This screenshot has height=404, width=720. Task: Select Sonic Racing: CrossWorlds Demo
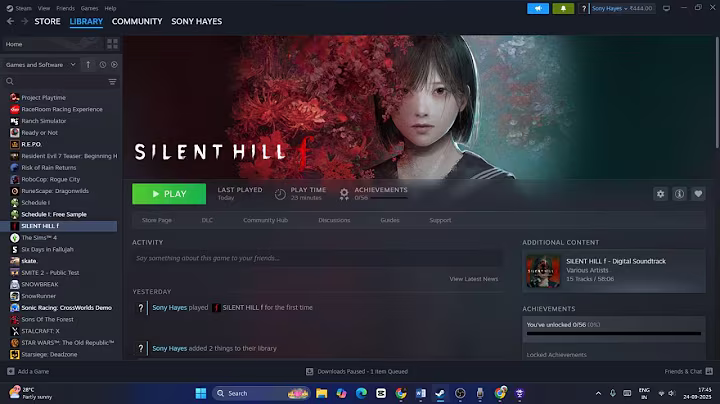point(60,308)
